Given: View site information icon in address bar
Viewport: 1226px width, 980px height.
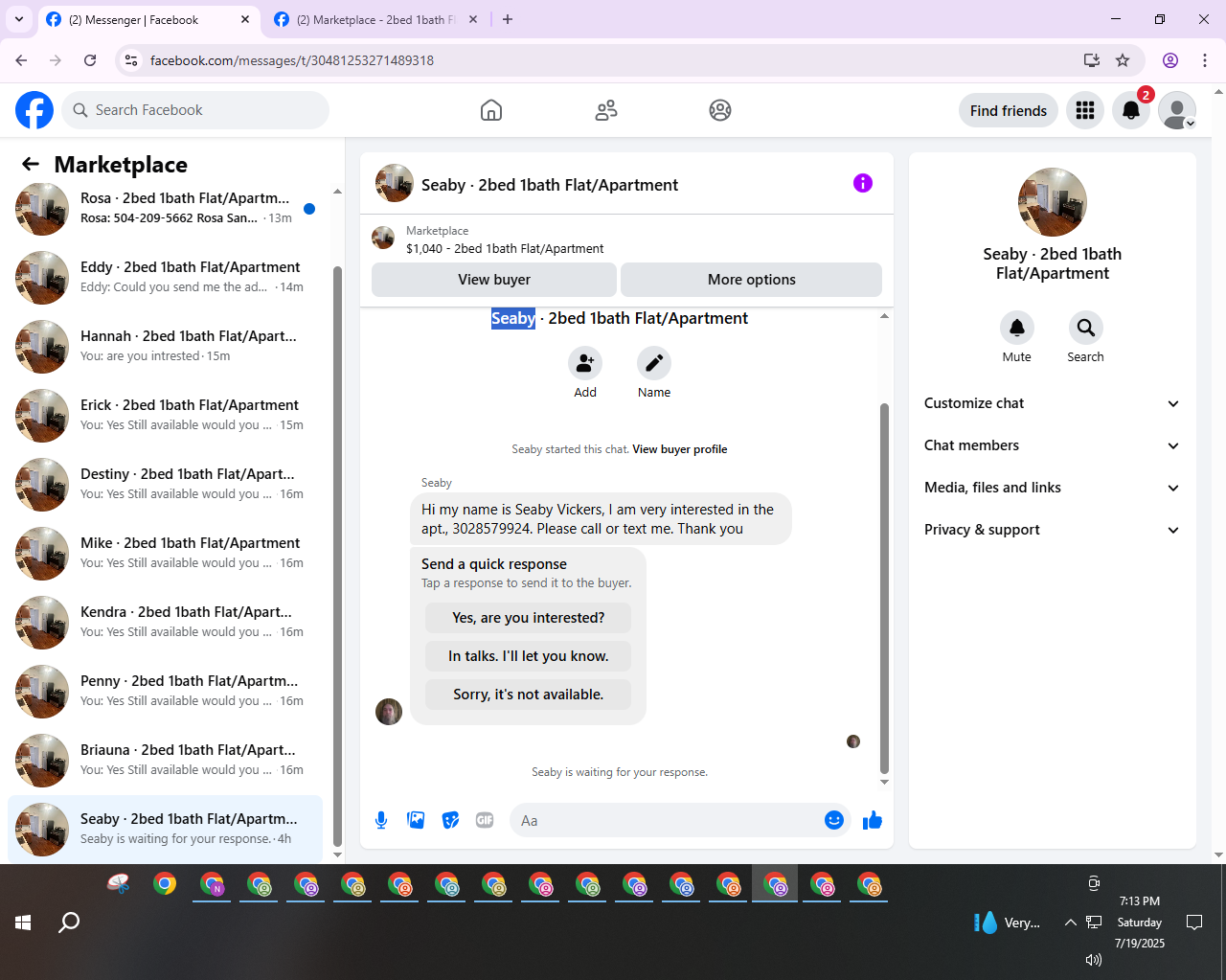Looking at the screenshot, I should pos(131,60).
